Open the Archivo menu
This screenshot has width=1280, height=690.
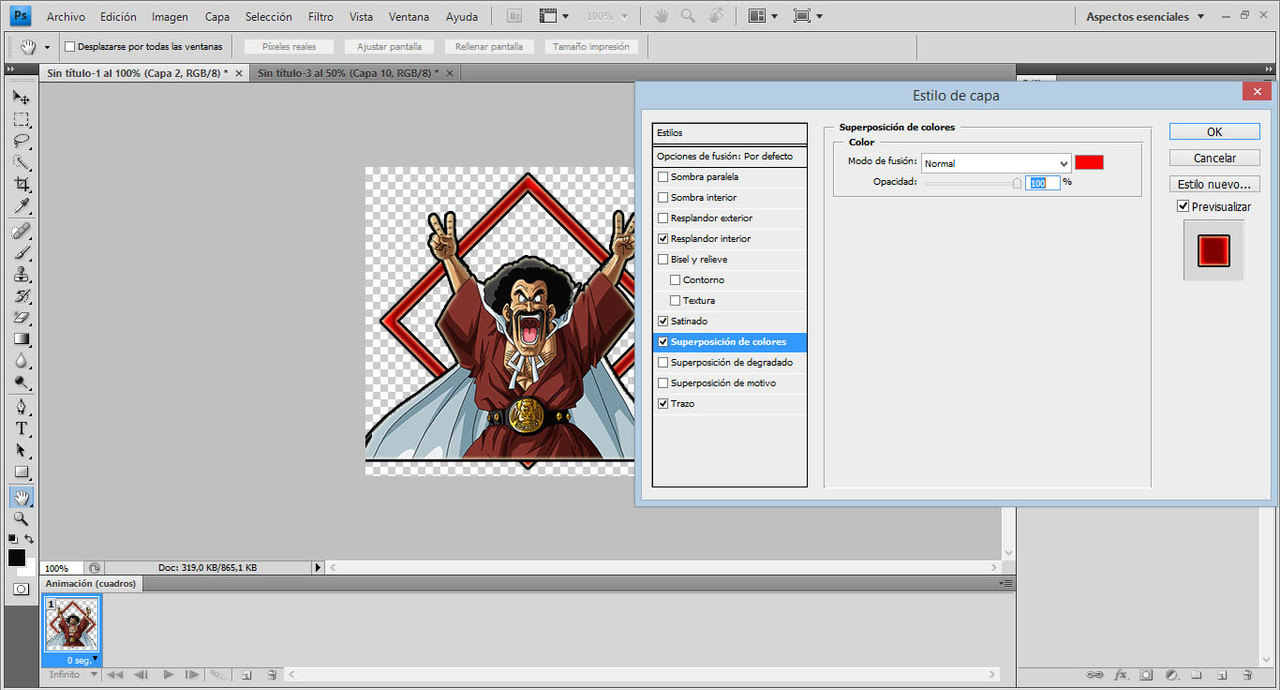click(x=66, y=17)
